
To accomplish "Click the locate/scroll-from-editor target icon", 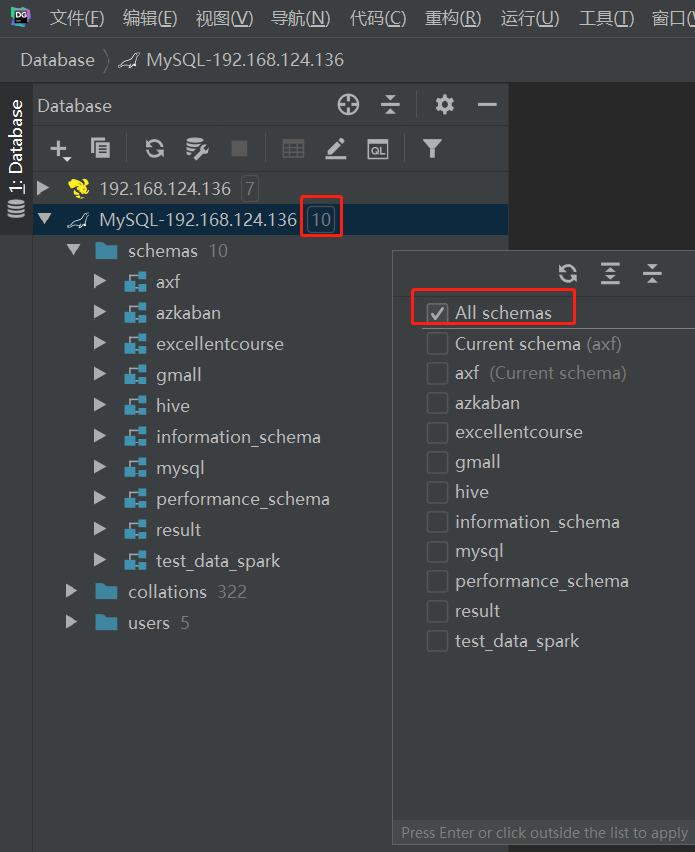I will click(348, 104).
